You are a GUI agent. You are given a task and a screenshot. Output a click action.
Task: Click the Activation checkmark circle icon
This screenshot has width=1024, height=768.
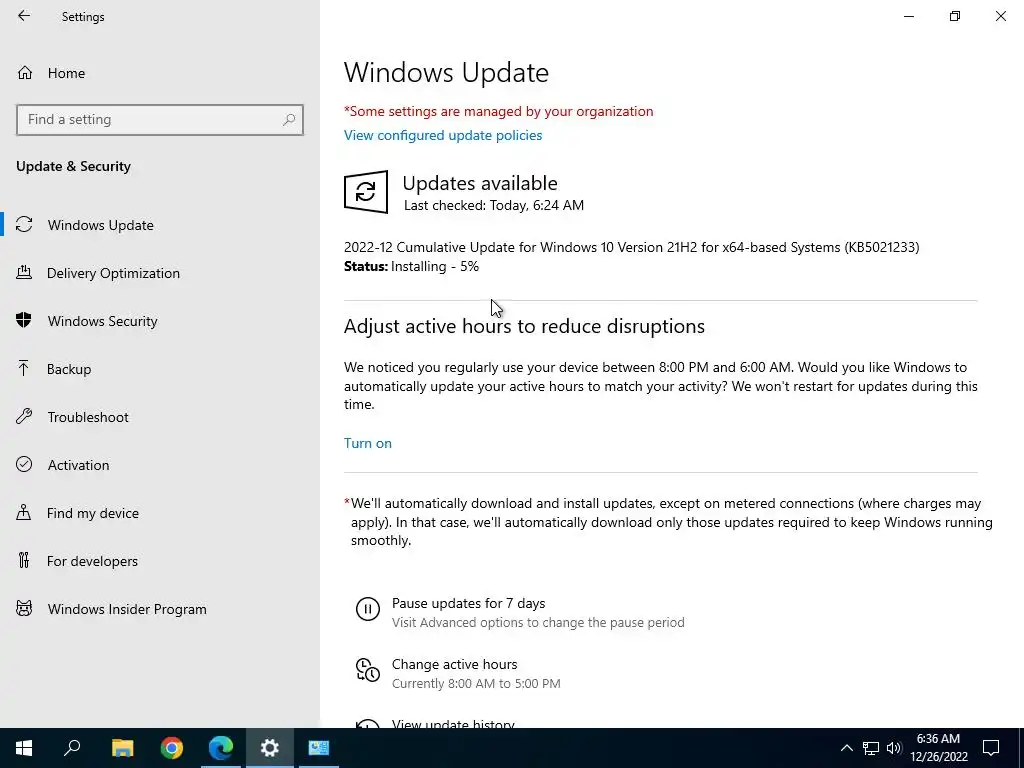tap(24, 464)
